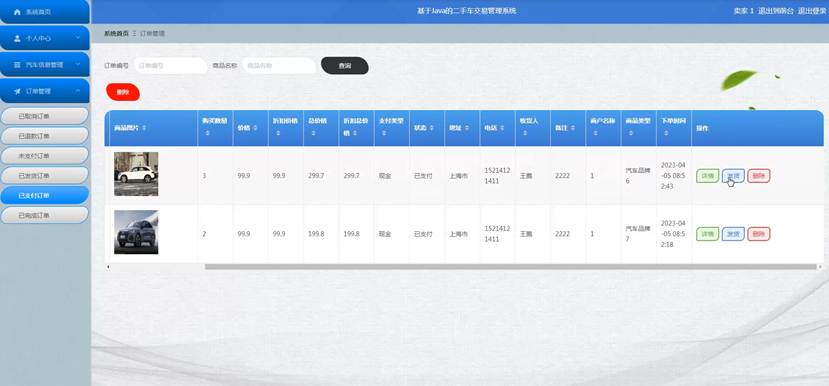Click 删除 for the 汽车品牌7 order

click(x=759, y=234)
